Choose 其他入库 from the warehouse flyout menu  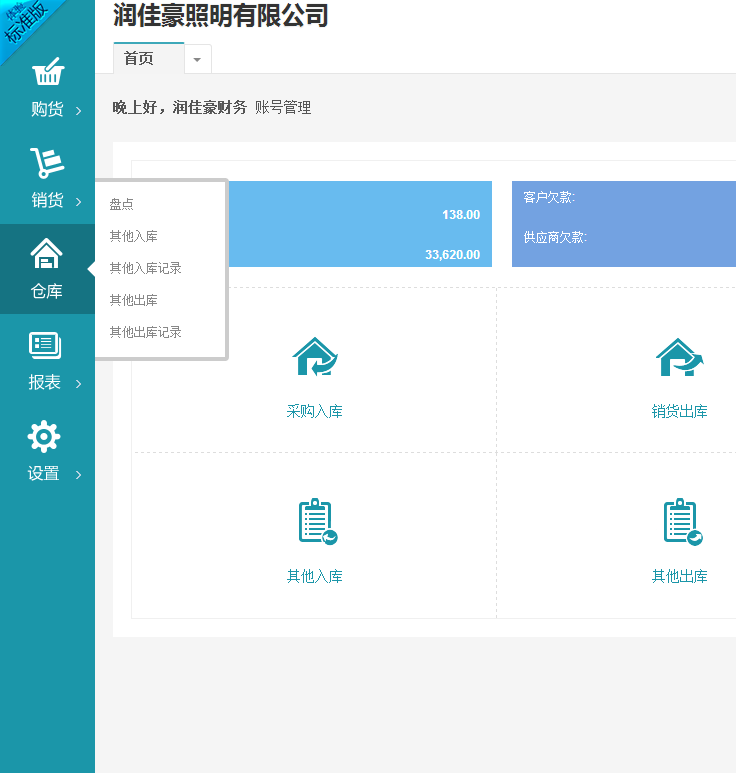coord(133,236)
